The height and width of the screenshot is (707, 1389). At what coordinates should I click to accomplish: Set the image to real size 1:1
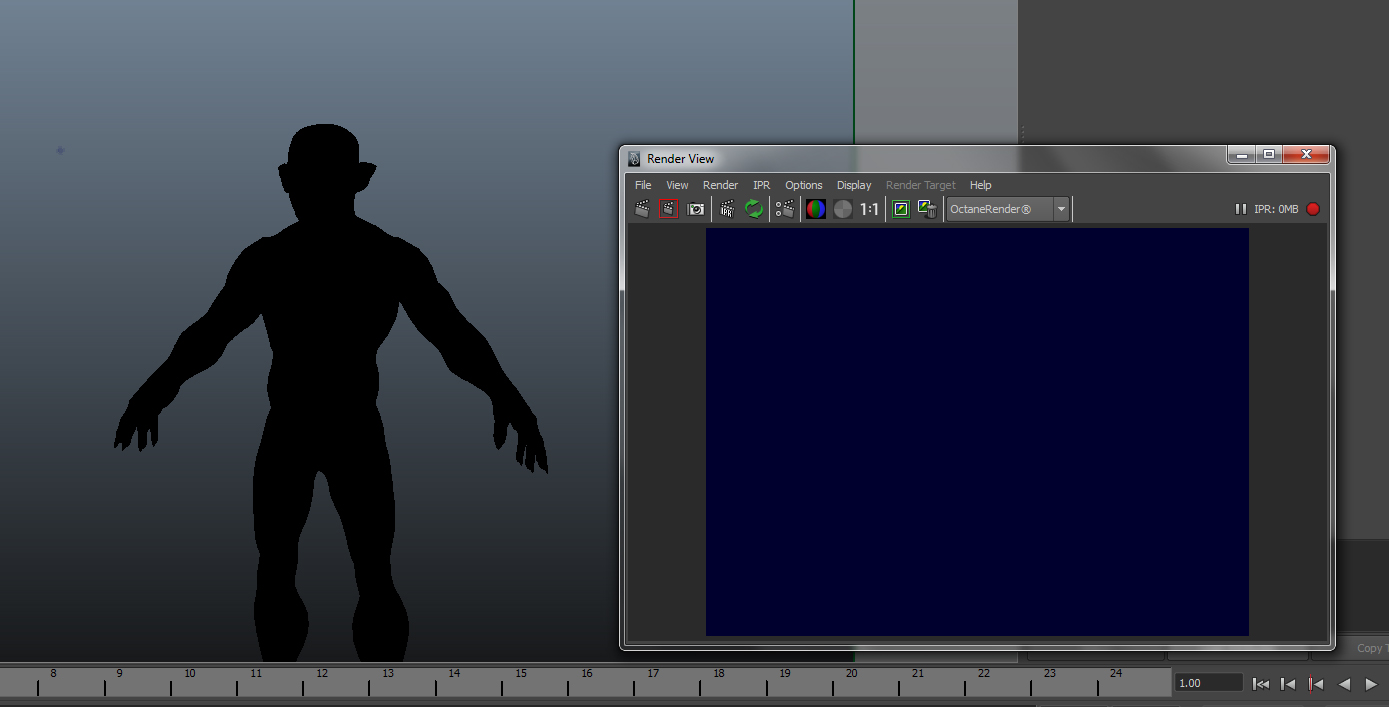(x=870, y=209)
